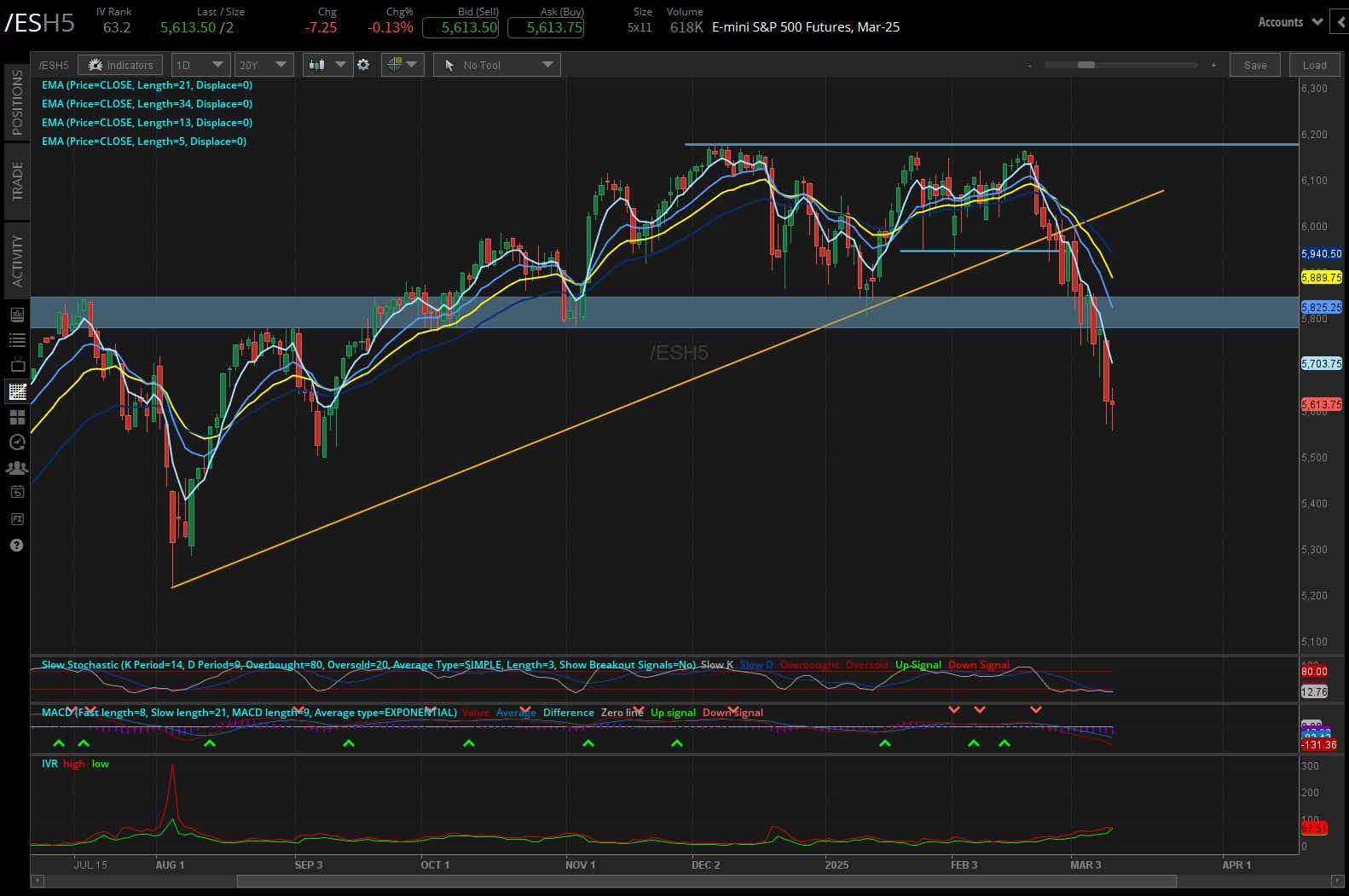1349x896 pixels.
Task: Click the 5,940.50 price axis label
Action: tap(1321, 254)
